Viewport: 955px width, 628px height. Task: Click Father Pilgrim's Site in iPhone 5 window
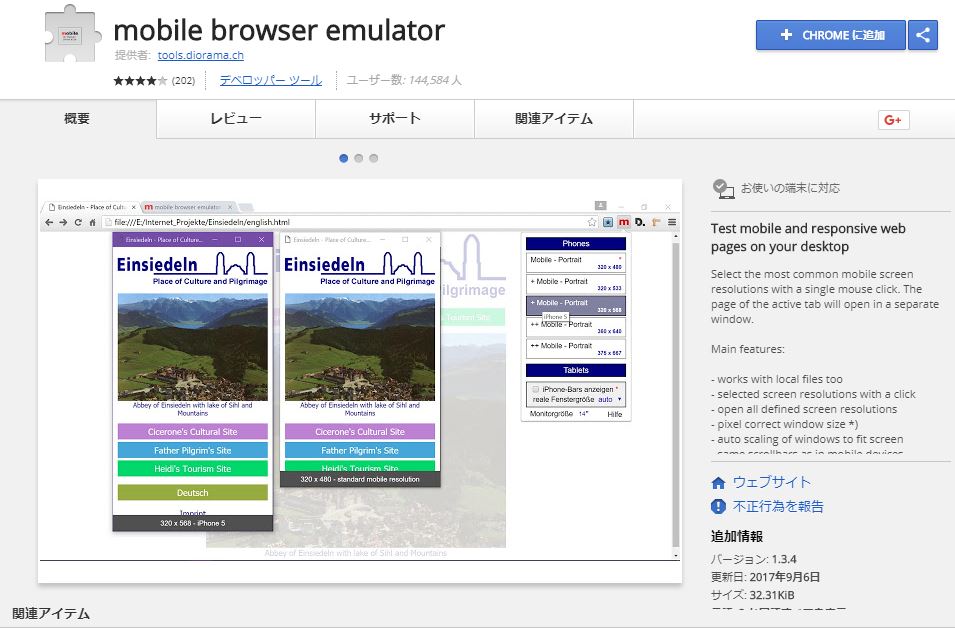click(192, 451)
